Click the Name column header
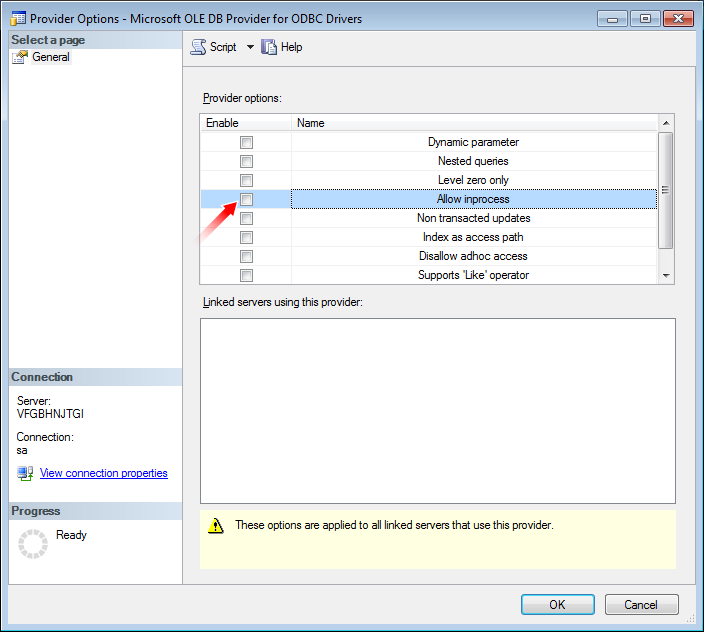 [x=474, y=123]
